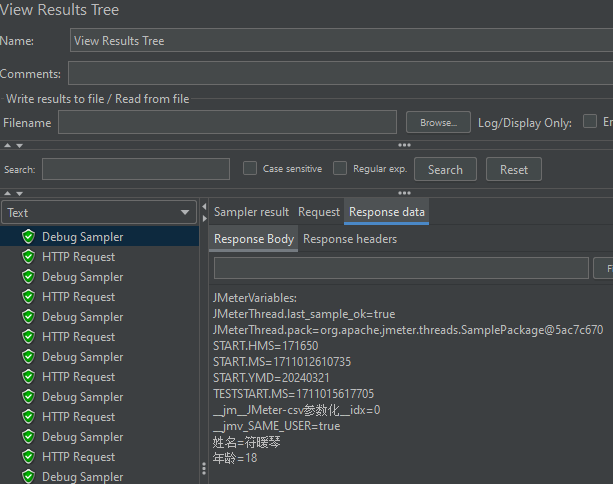Click the success icon of the first HTTP Request
The width and height of the screenshot is (613, 484).
[28, 257]
